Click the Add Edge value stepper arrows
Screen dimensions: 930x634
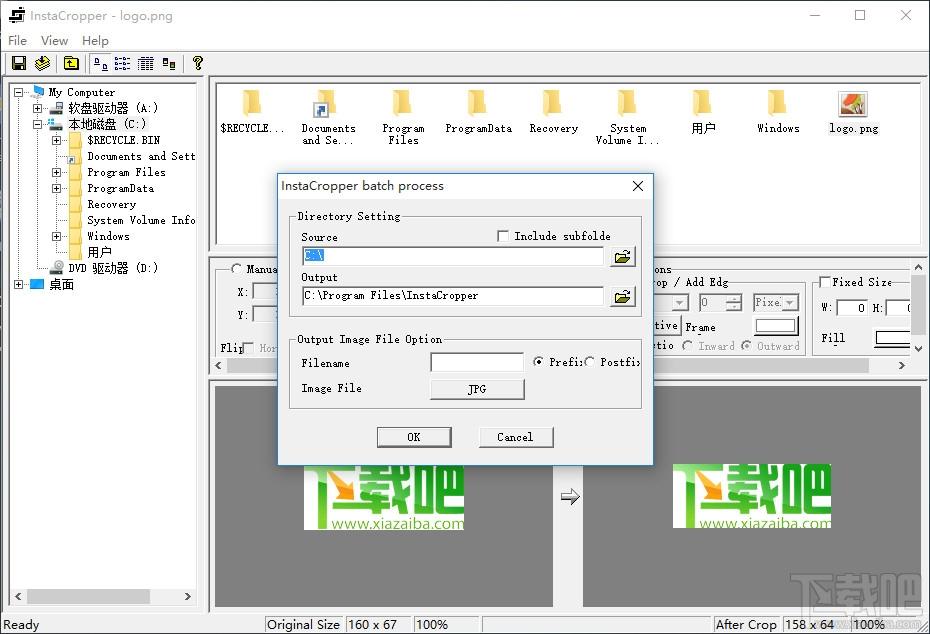(734, 302)
